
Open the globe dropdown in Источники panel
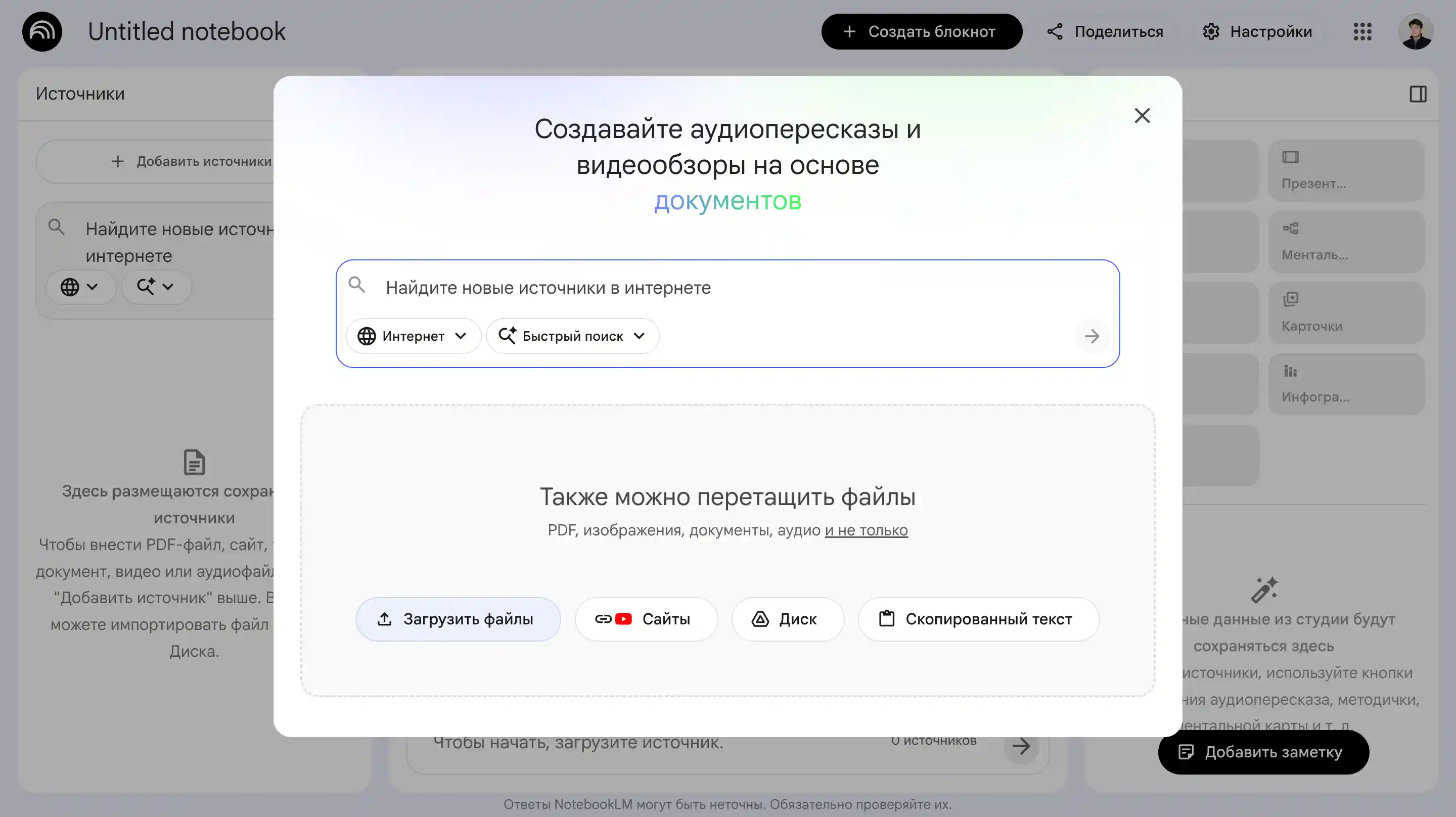tap(81, 287)
